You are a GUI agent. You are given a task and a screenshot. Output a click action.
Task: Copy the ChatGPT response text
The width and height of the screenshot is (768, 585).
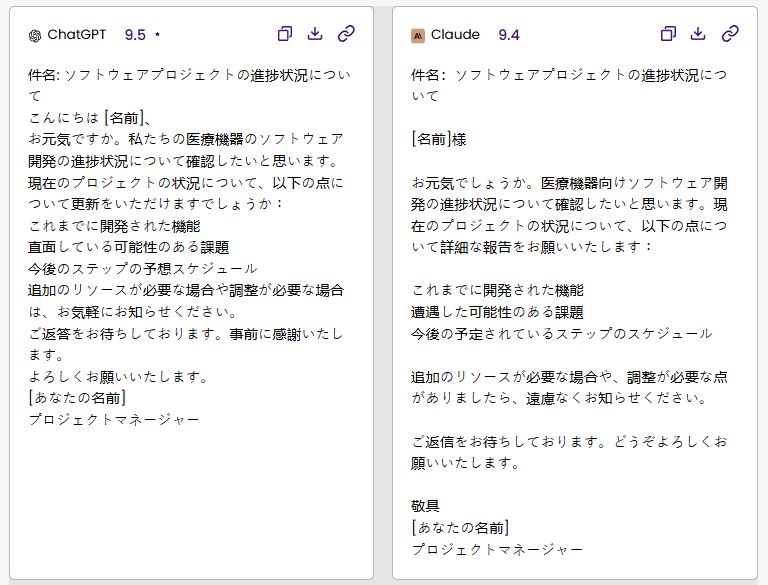click(285, 34)
